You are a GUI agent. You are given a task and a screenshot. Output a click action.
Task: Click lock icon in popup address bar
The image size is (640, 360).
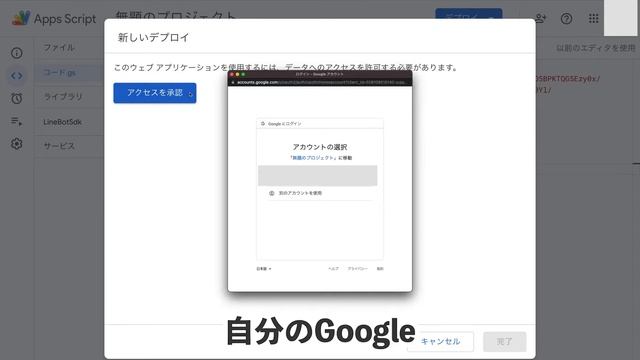[233, 82]
